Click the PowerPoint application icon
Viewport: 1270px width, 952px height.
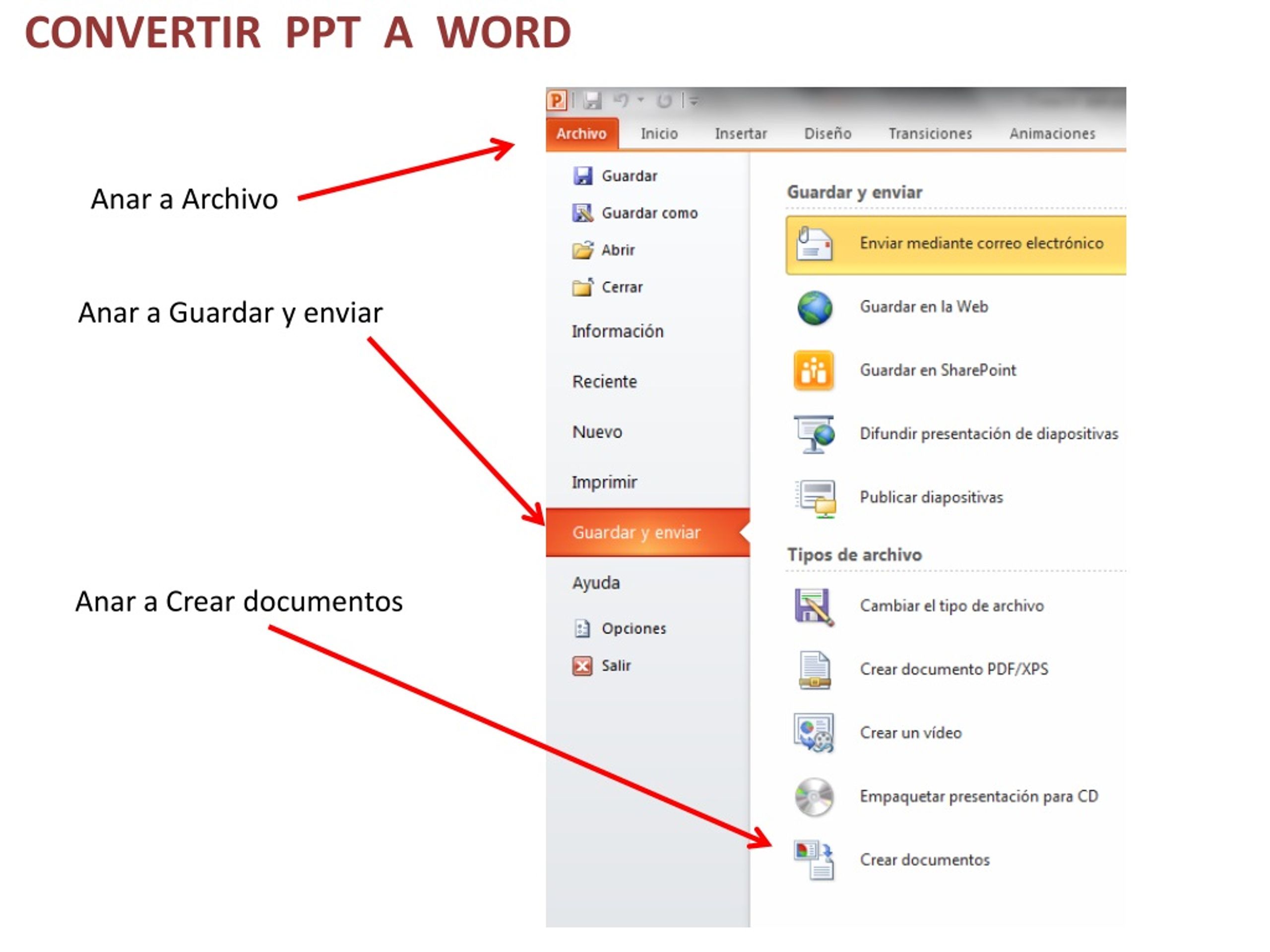point(556,101)
